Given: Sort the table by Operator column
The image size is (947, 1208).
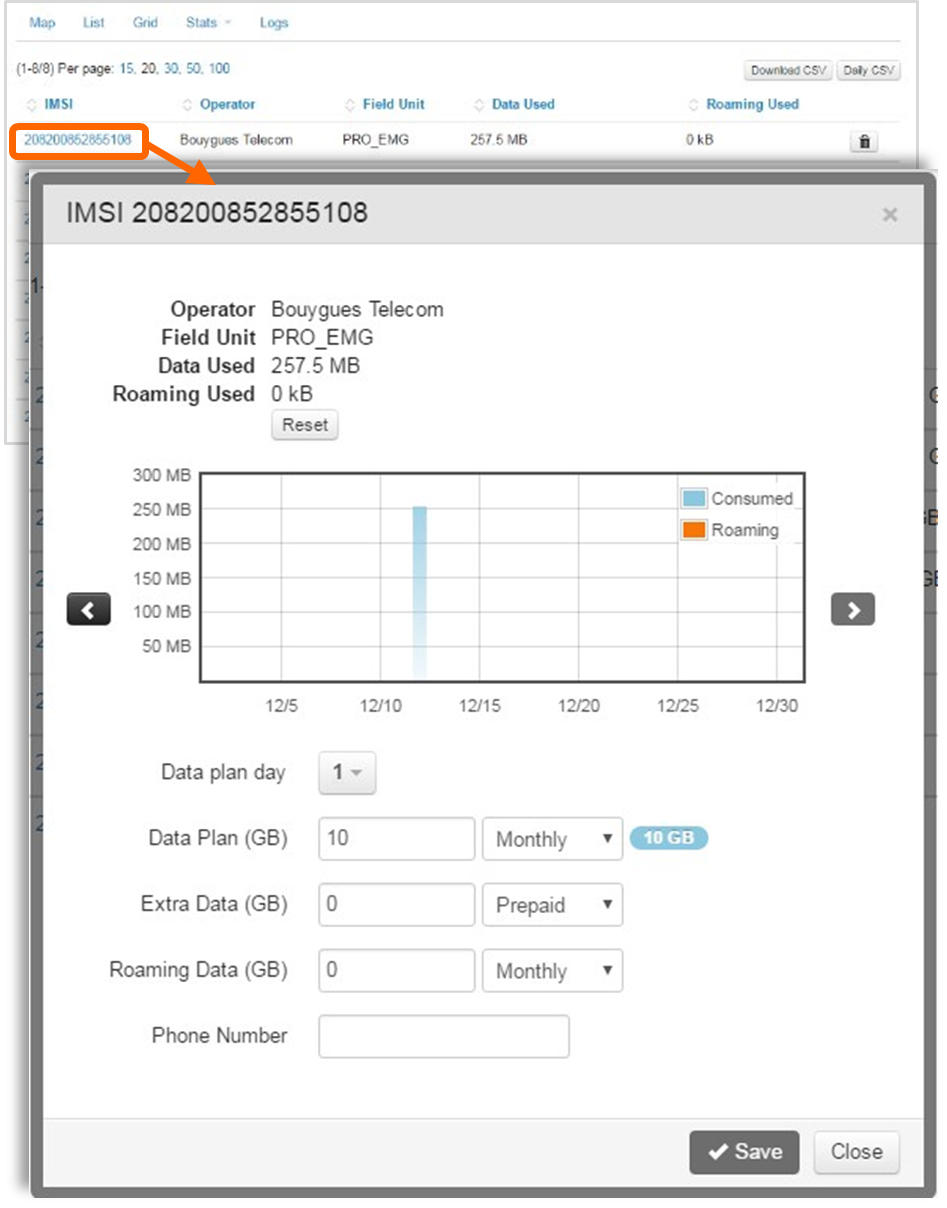Looking at the screenshot, I should [227, 104].
